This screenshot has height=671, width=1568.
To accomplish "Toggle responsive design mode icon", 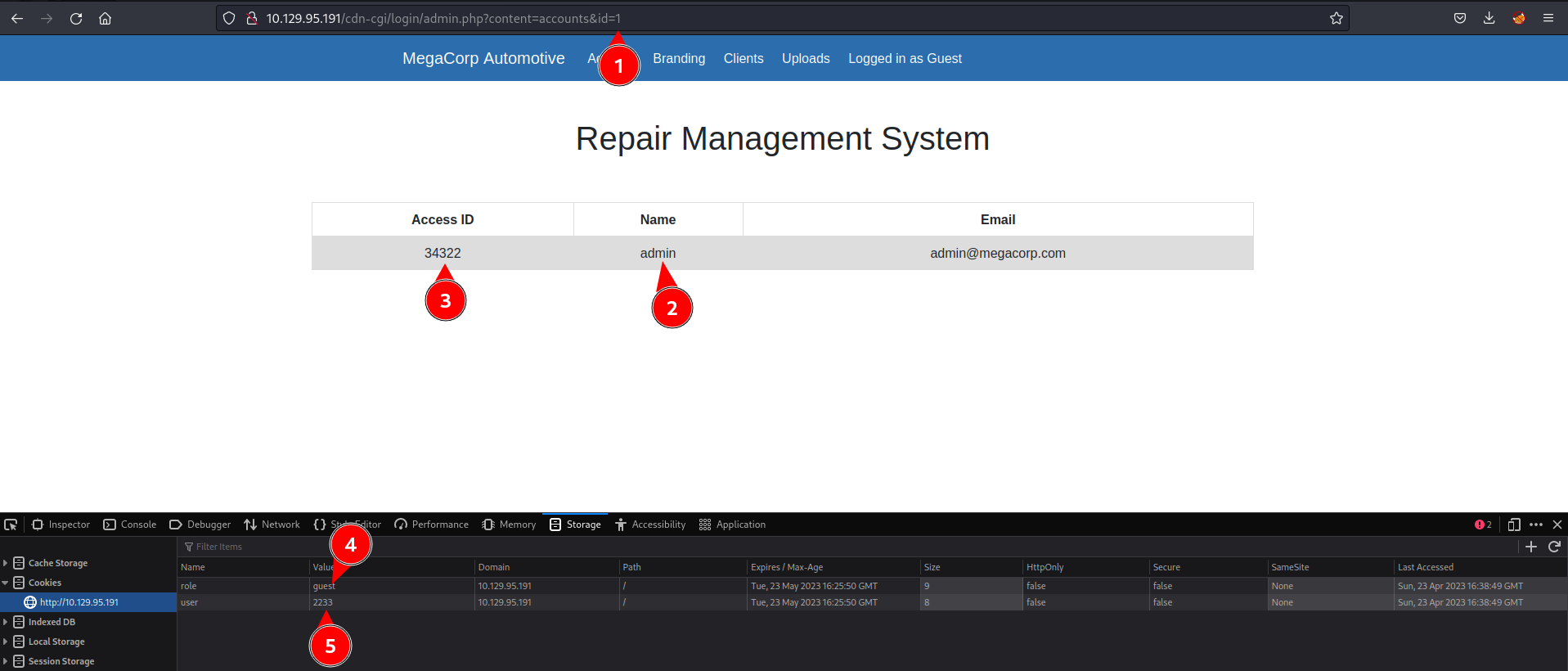I will (1514, 525).
